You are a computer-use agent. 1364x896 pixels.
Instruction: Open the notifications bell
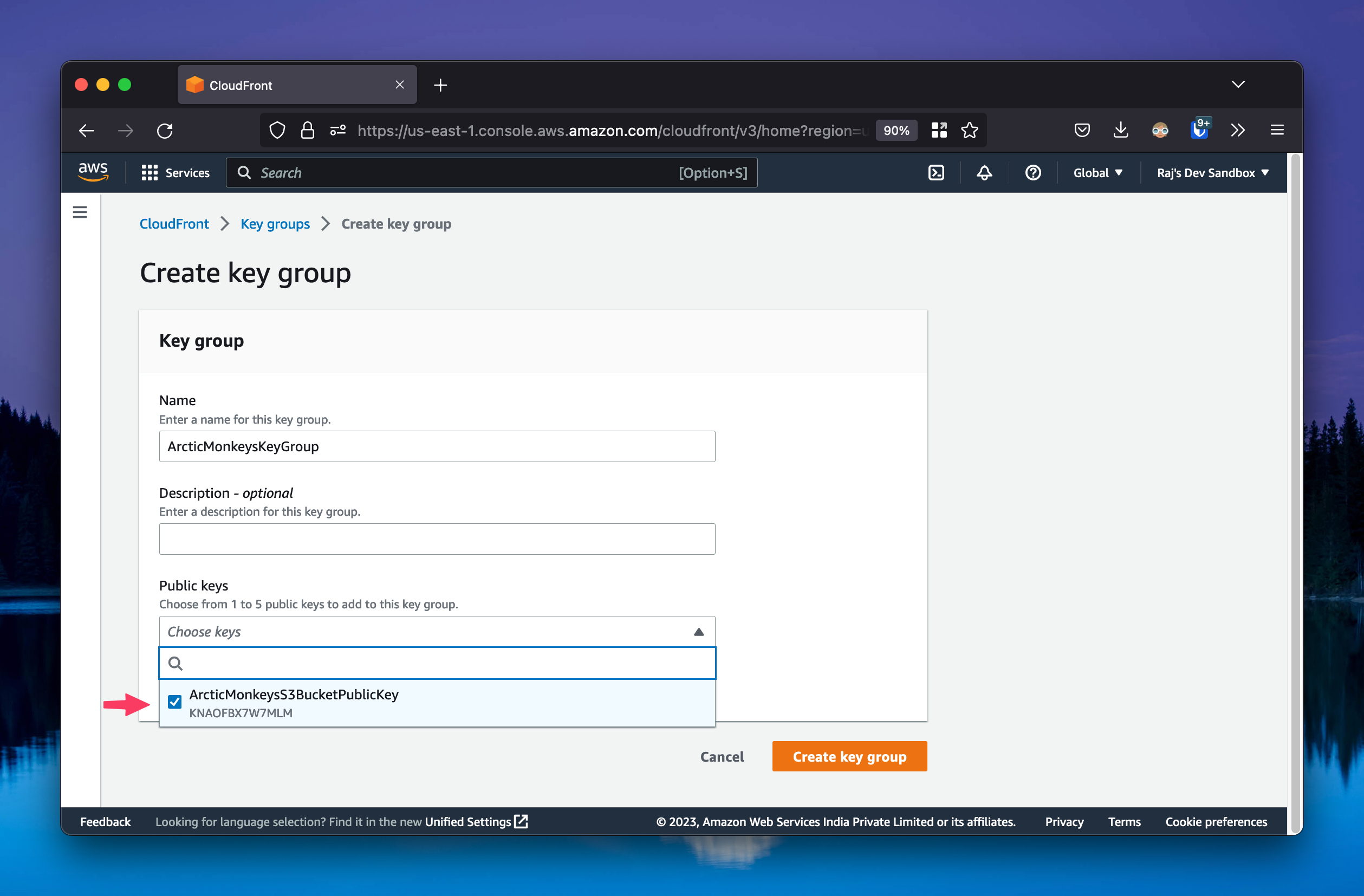tap(984, 173)
